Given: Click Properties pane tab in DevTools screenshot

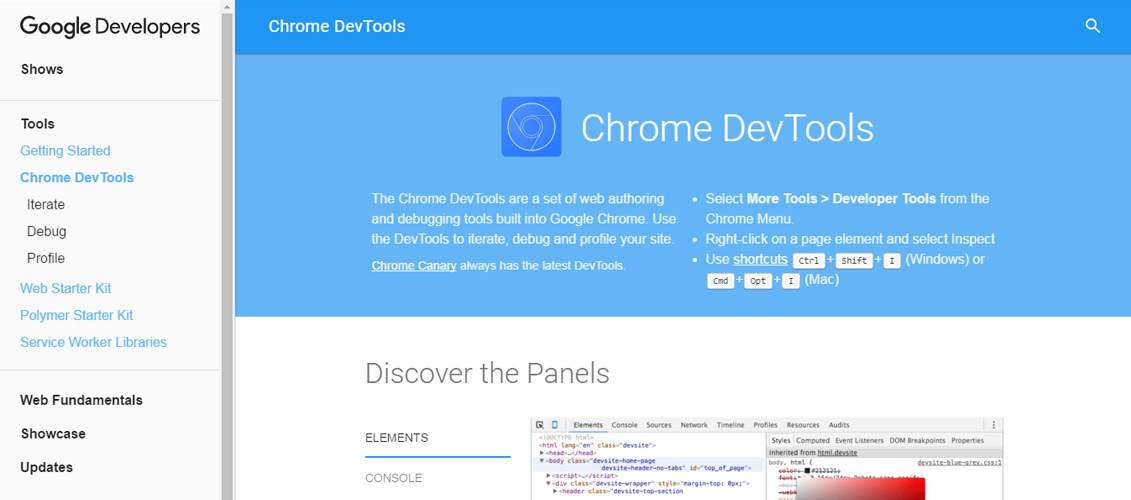Looking at the screenshot, I should click(967, 440).
